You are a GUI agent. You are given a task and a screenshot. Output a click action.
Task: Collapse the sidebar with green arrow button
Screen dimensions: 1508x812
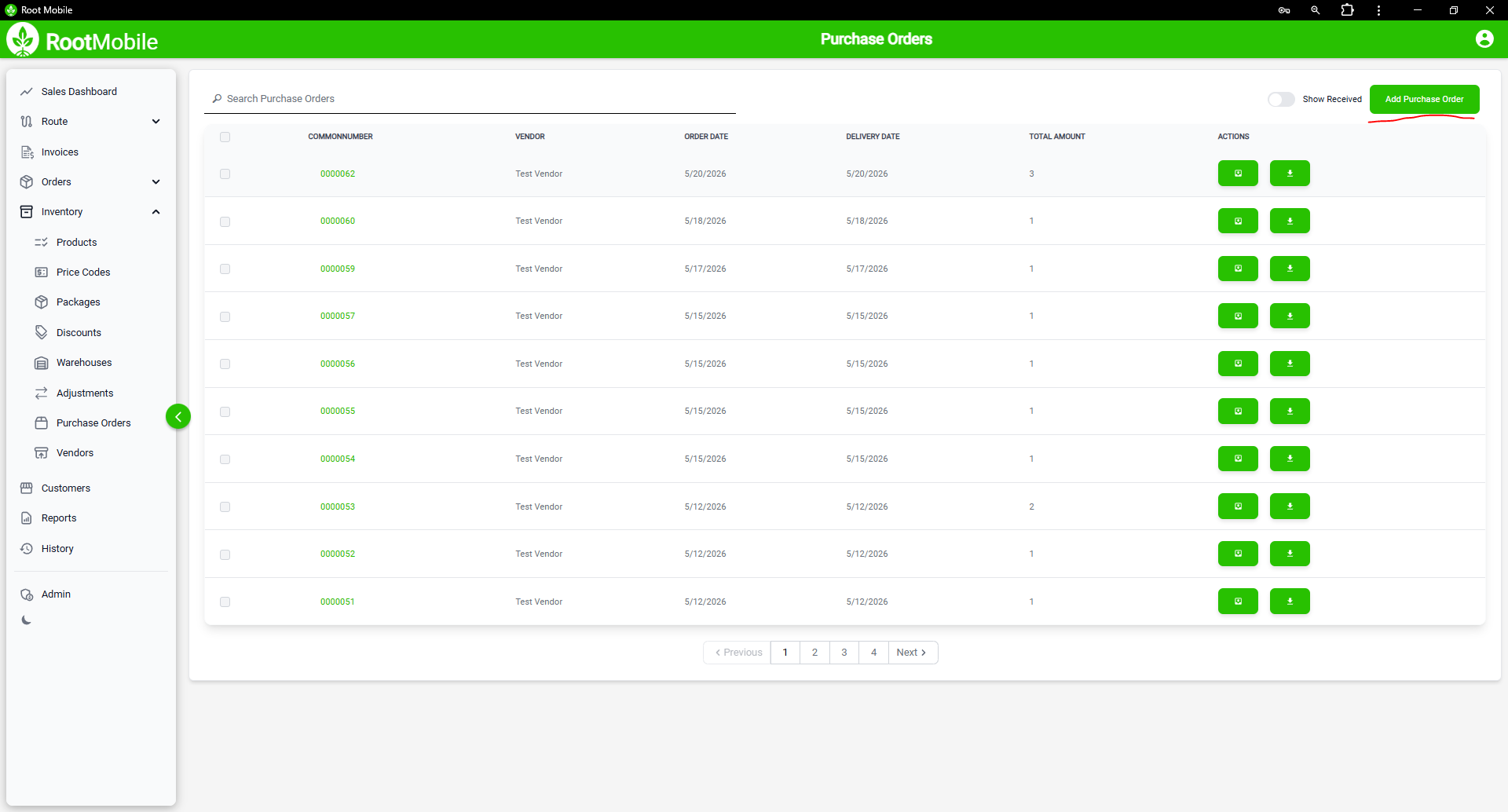178,417
